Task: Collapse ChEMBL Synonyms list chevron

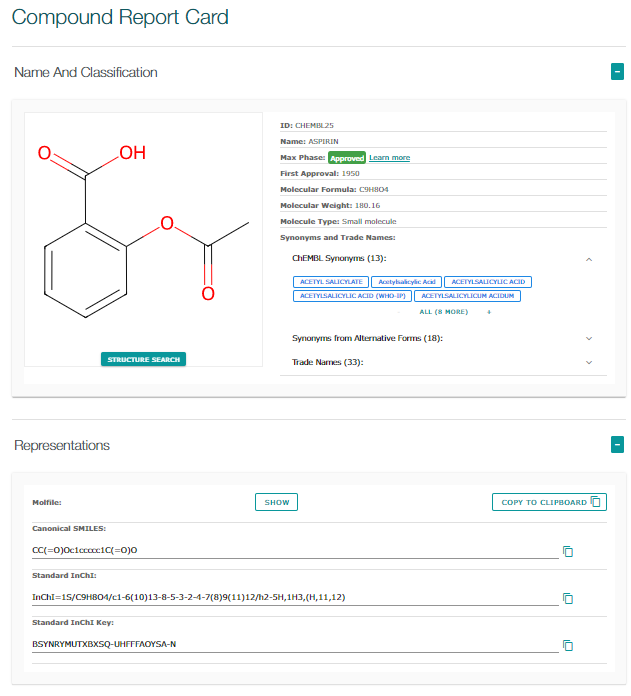Action: point(589,259)
